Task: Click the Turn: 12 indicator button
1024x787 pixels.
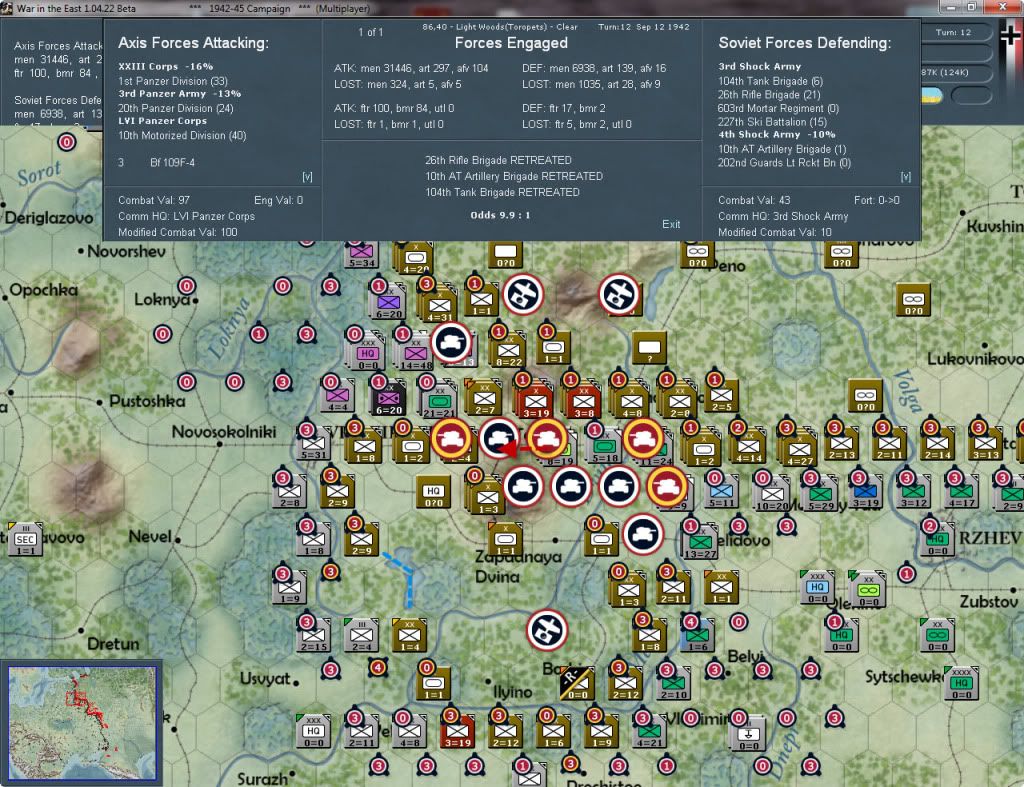Action: click(x=953, y=32)
